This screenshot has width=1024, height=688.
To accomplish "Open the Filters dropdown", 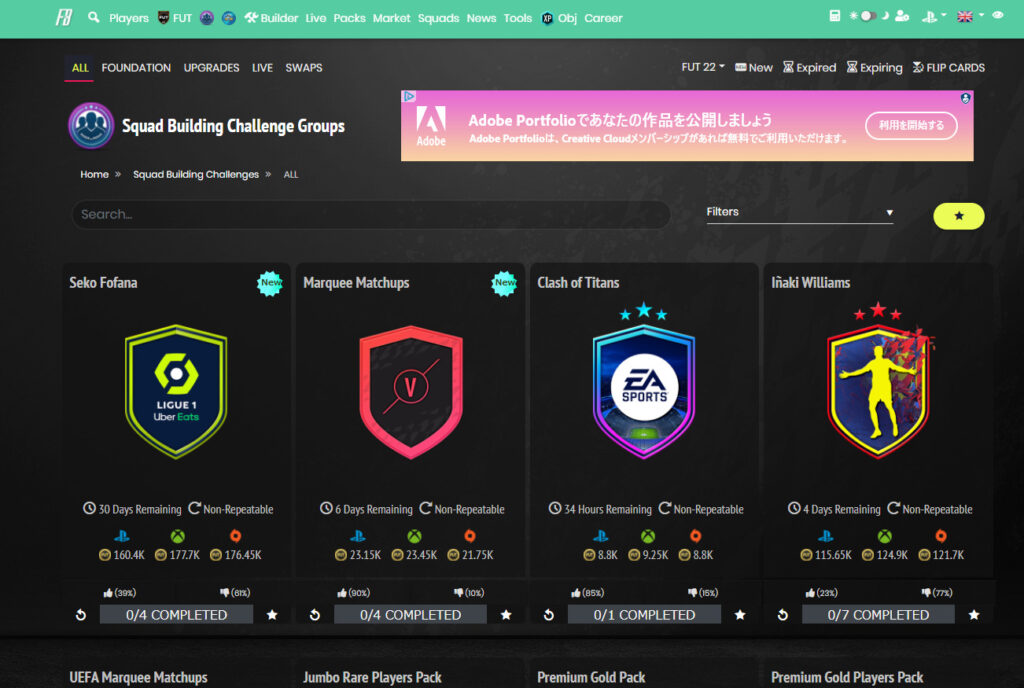I will click(799, 212).
